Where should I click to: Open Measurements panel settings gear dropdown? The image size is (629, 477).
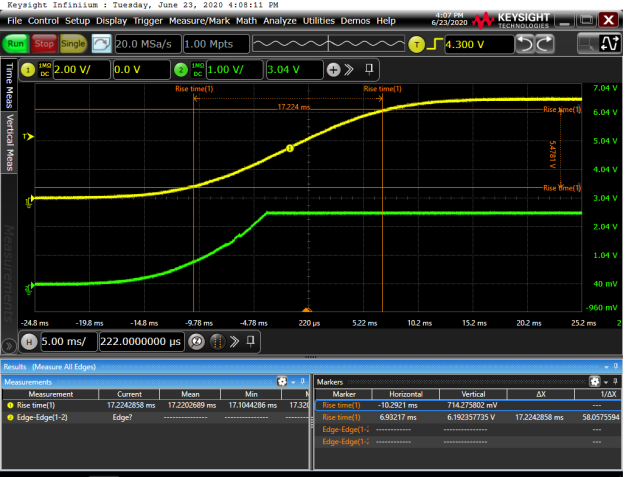click(283, 382)
